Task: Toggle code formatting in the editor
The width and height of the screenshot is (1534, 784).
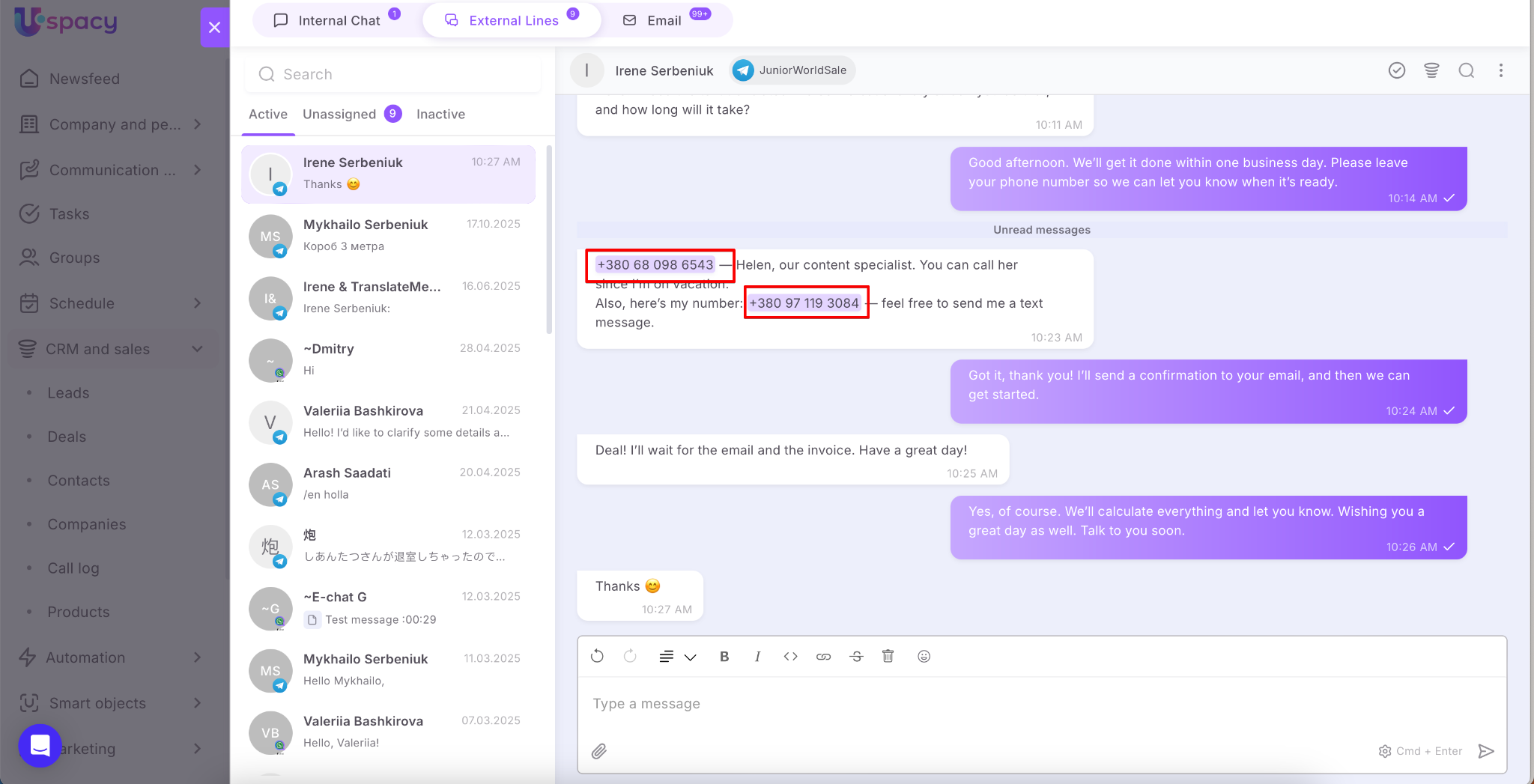Action: (x=790, y=657)
